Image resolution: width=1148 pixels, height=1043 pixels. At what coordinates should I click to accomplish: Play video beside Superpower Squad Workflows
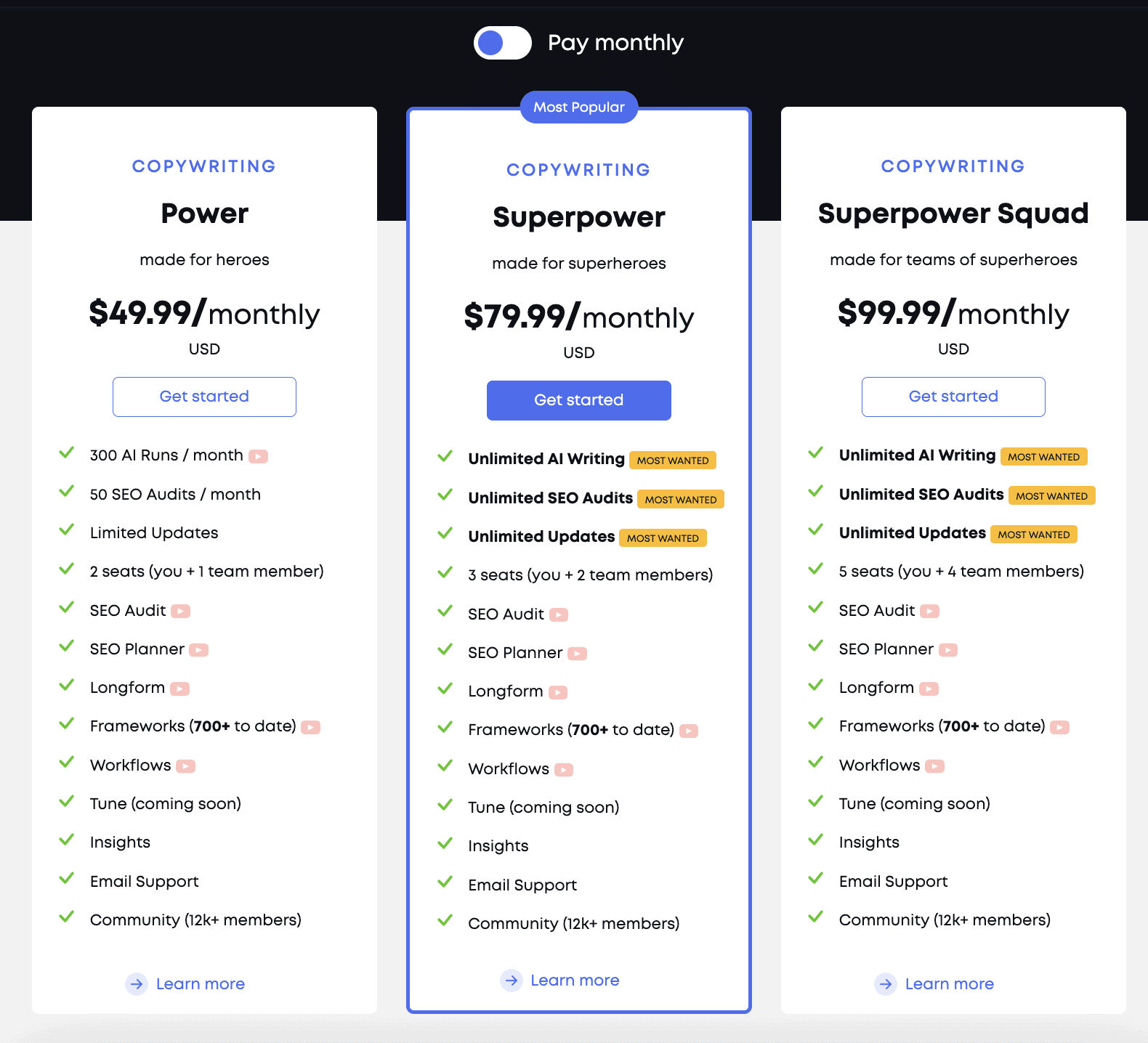point(935,766)
